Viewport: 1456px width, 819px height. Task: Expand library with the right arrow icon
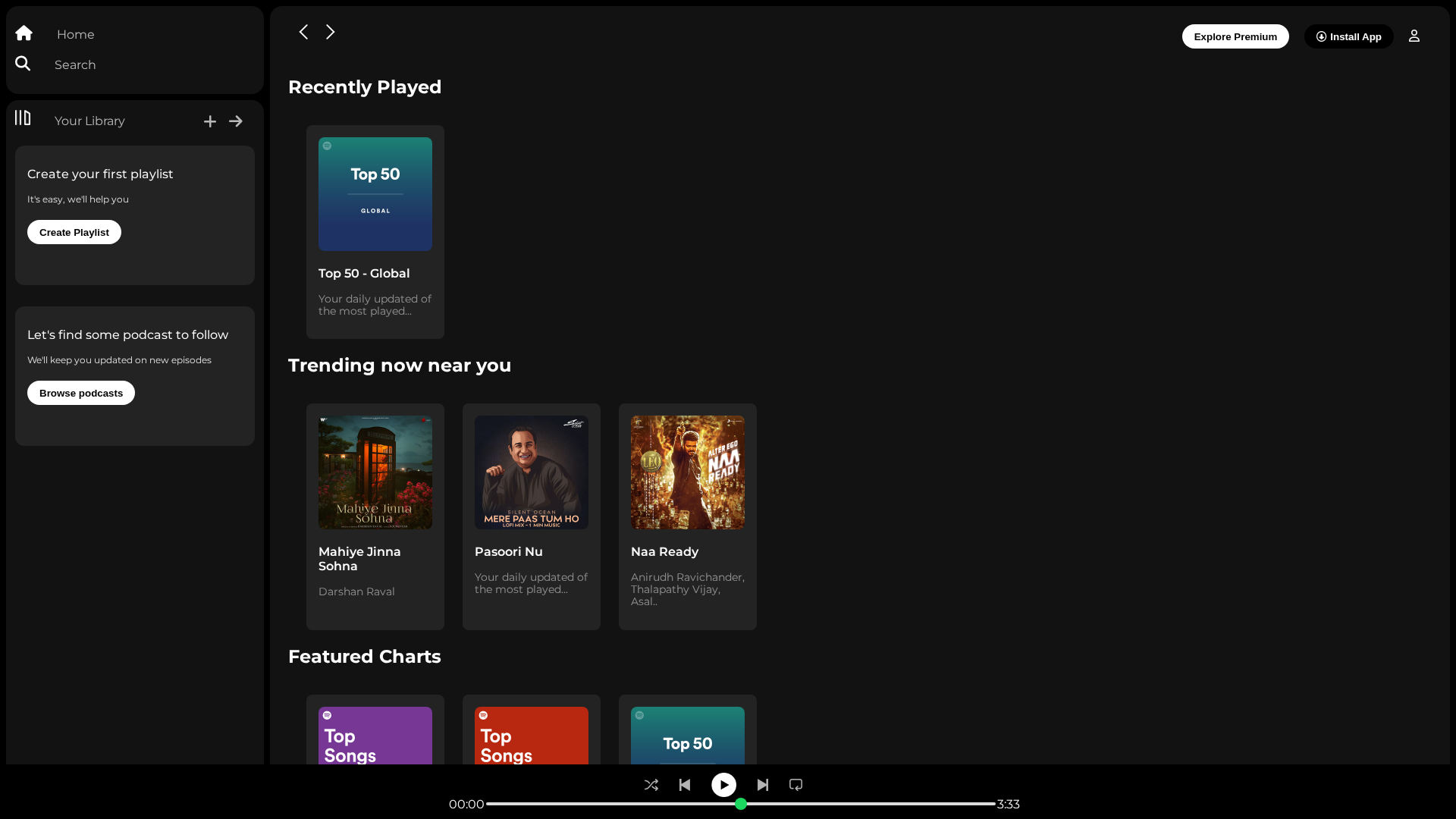coord(236,121)
